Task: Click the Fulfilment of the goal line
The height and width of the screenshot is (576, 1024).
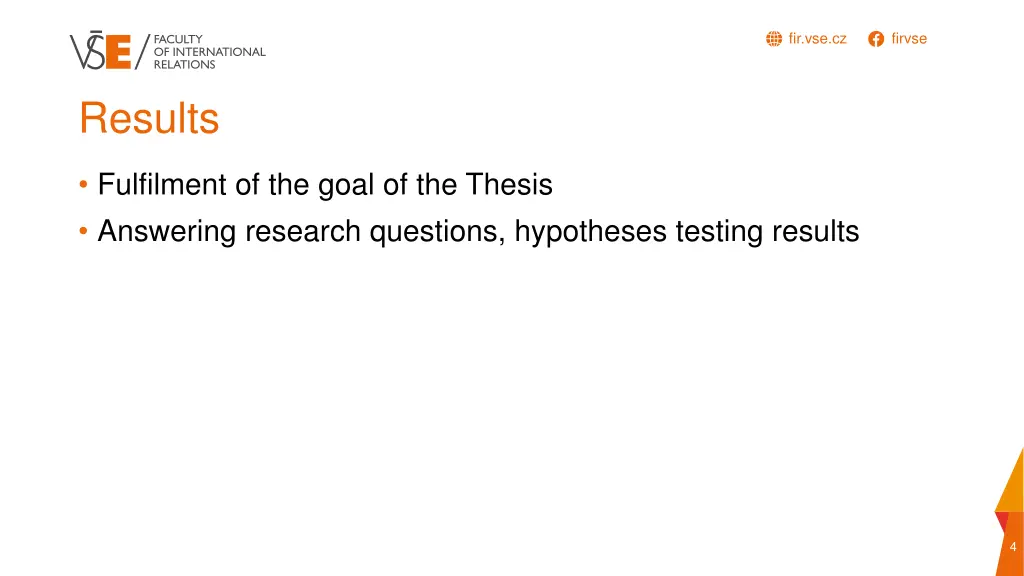Action: coord(325,186)
